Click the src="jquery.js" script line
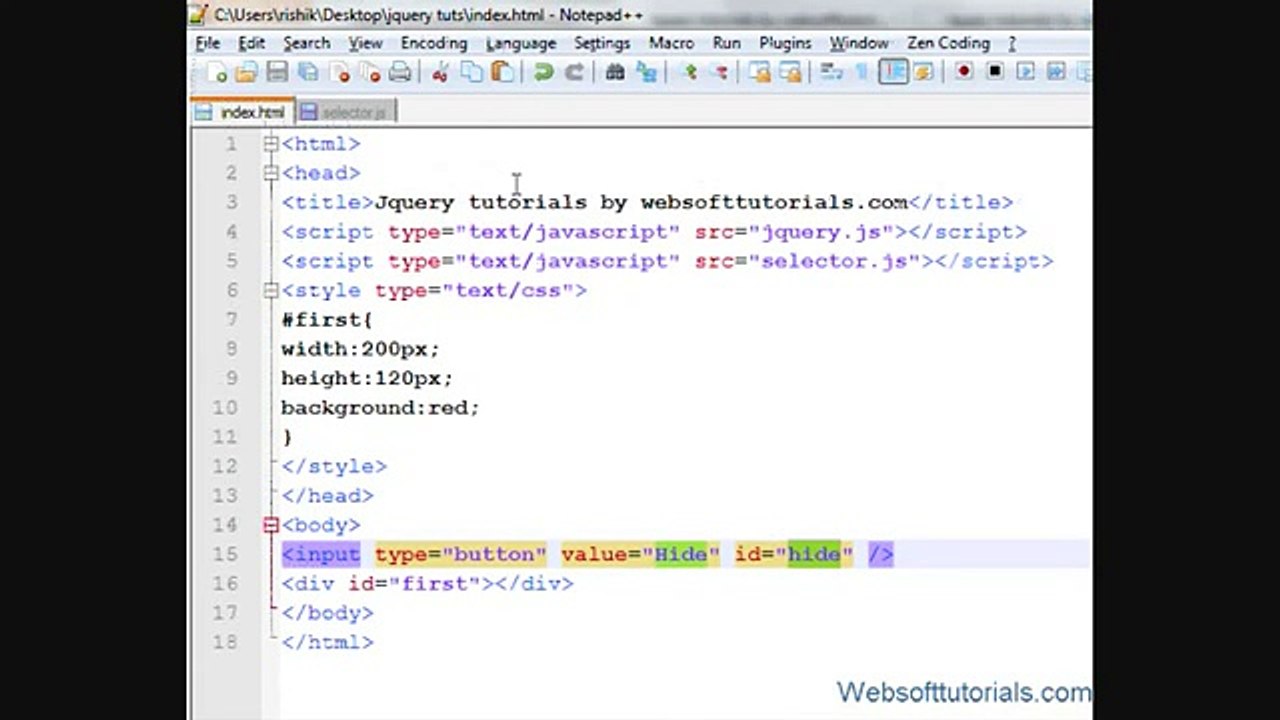 click(x=654, y=232)
